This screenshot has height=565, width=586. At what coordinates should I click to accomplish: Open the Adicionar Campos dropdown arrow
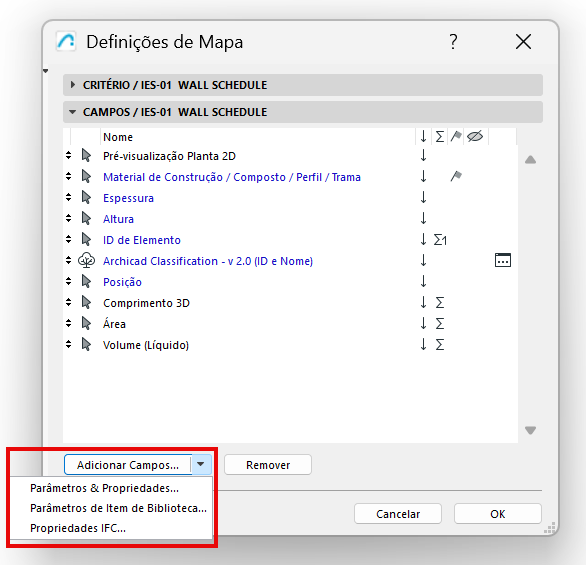pos(201,464)
